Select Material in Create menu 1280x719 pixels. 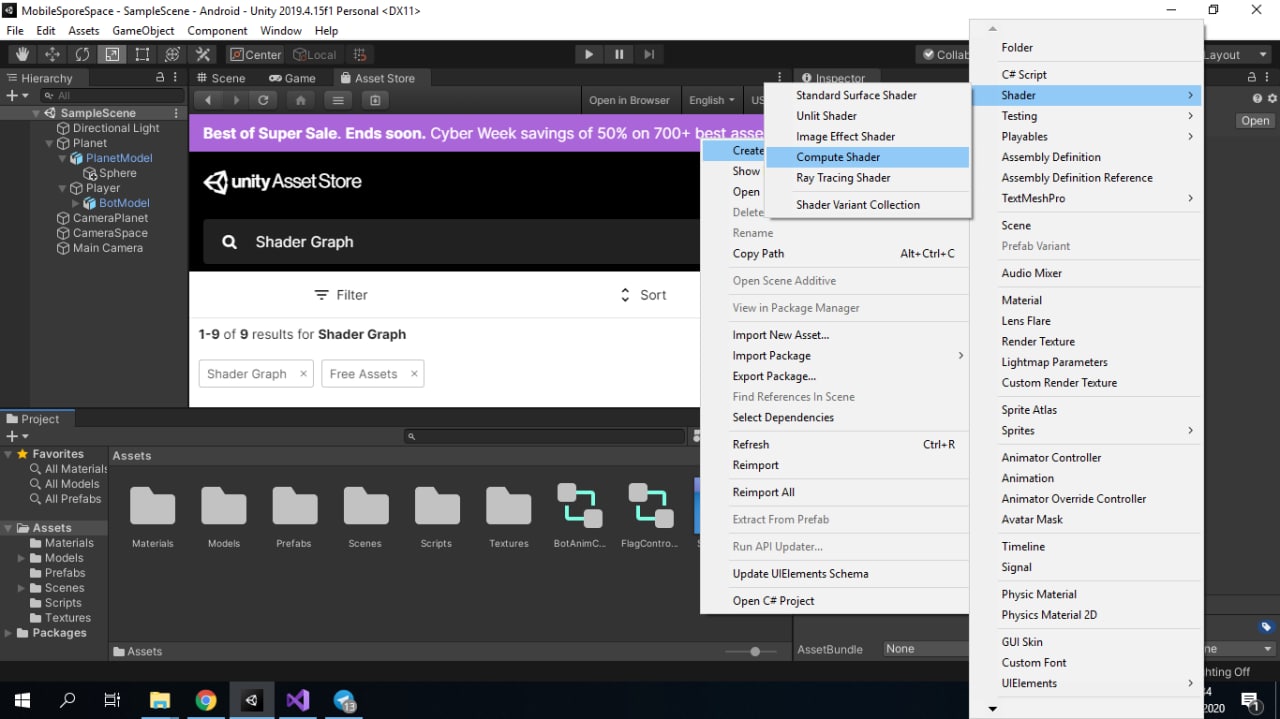1085,300
